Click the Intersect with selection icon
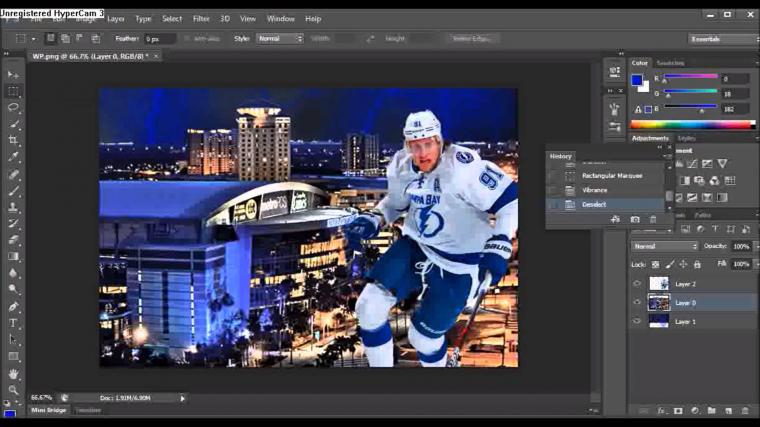The height and width of the screenshot is (427, 760). tap(95, 38)
